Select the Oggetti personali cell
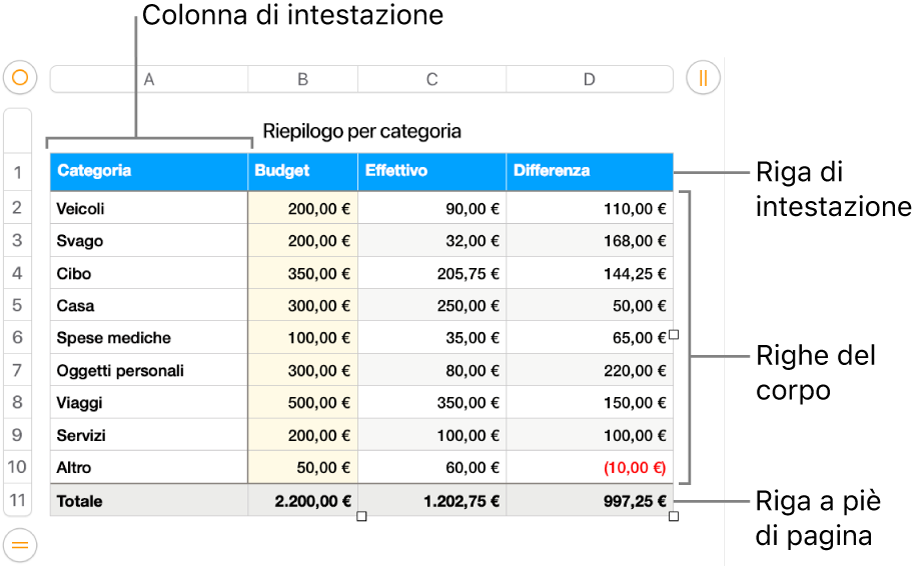 [x=149, y=370]
